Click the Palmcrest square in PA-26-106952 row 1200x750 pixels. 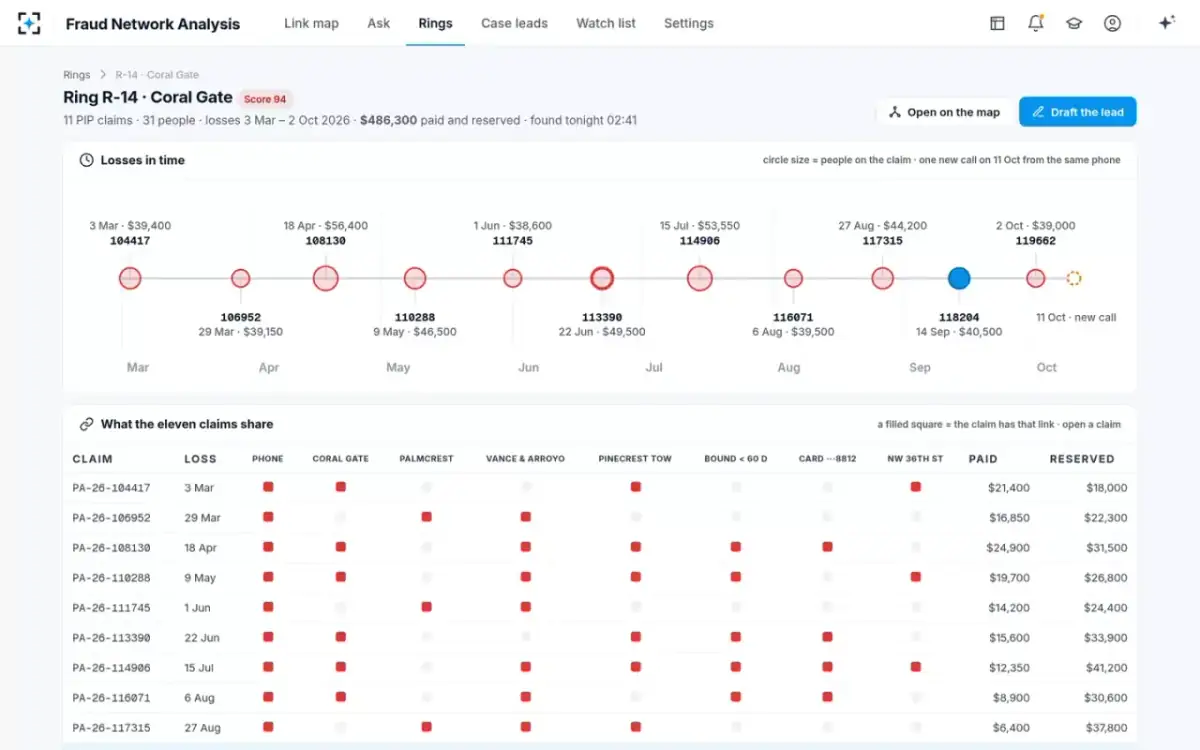426,517
